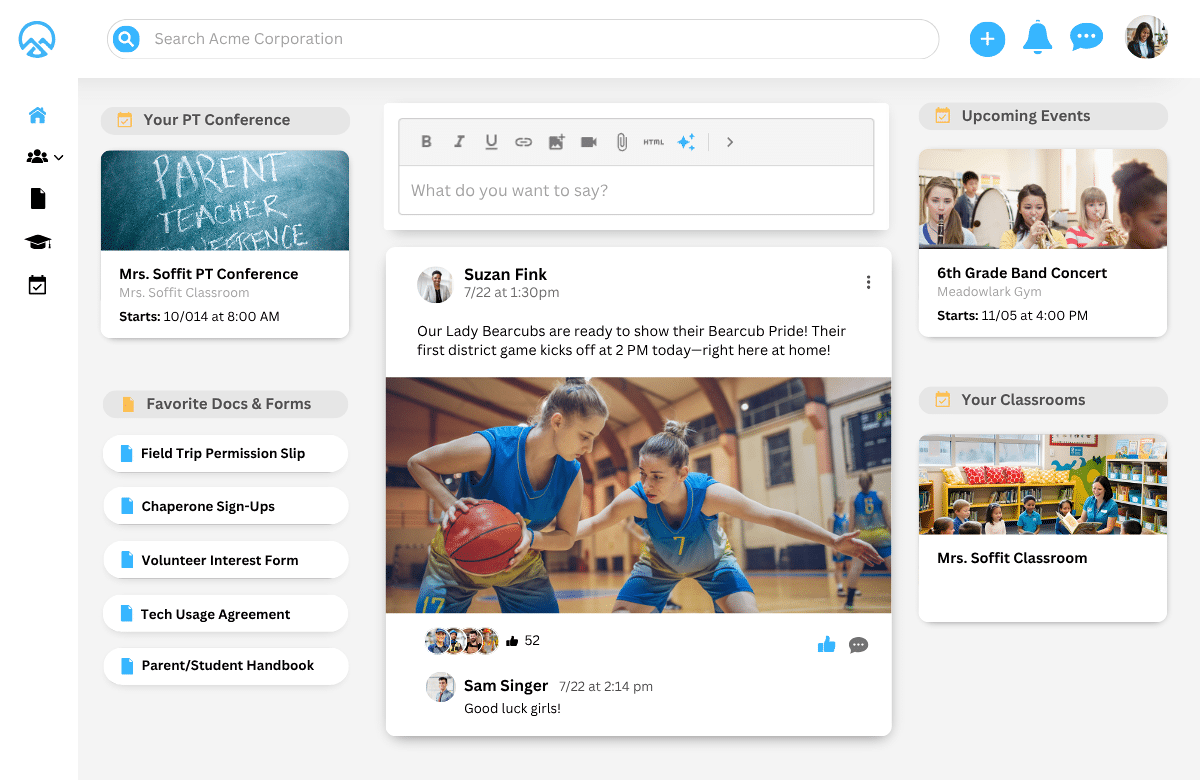Open the Field Trip Permission Slip document
This screenshot has height=780, width=1200.
click(x=225, y=453)
